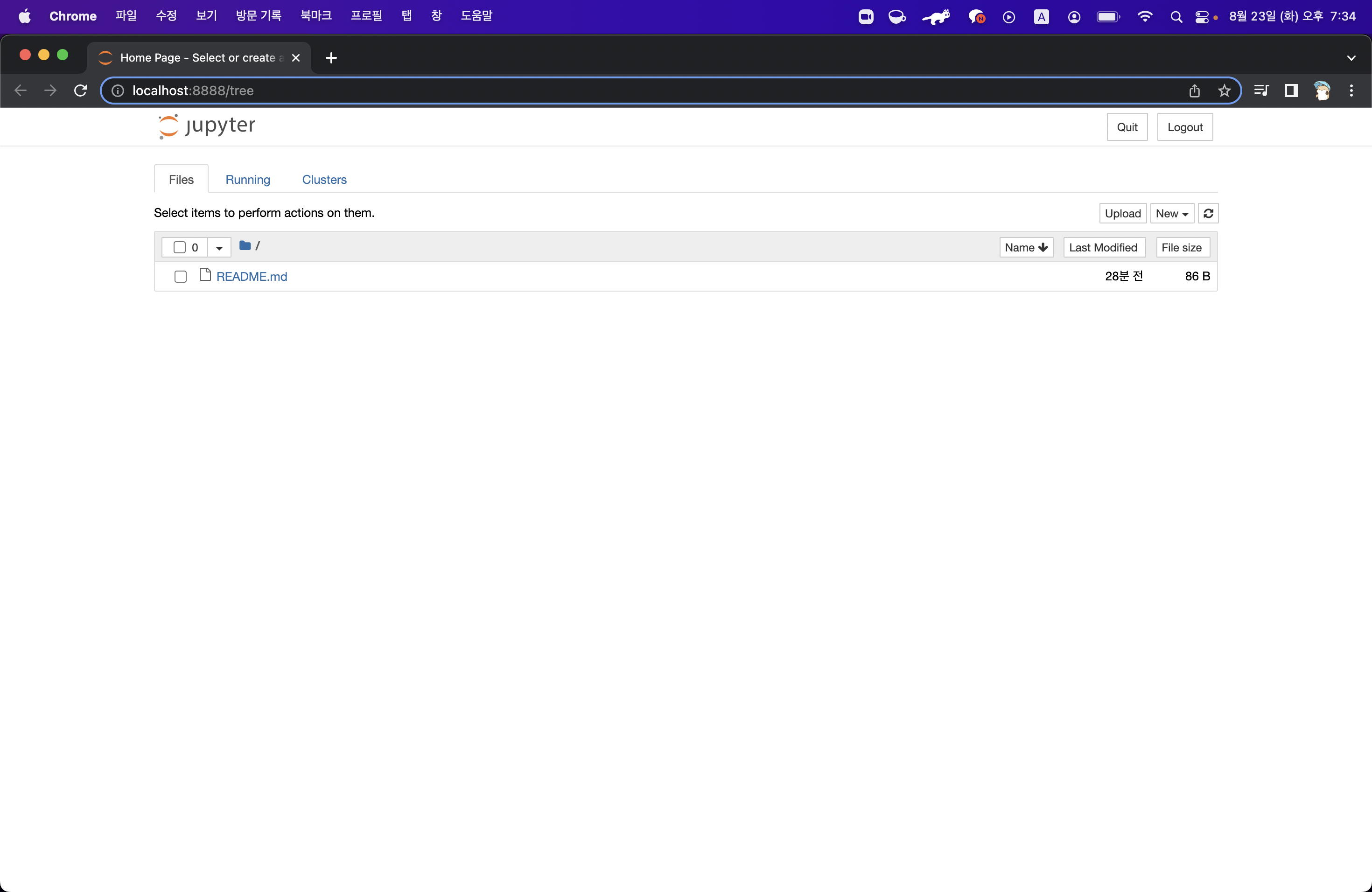Reload the page in Chrome

click(x=81, y=91)
